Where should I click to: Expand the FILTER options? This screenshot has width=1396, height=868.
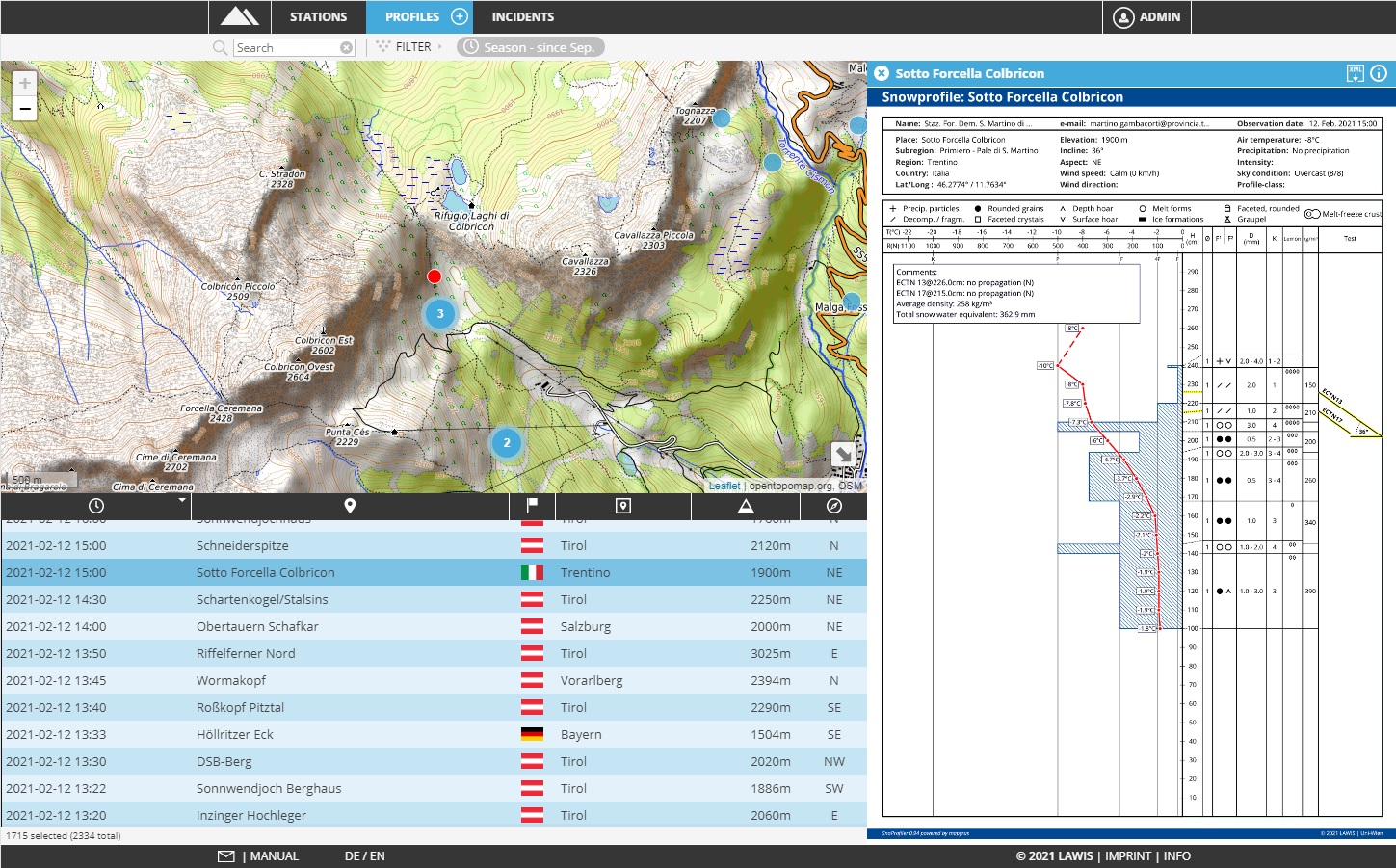coord(409,46)
